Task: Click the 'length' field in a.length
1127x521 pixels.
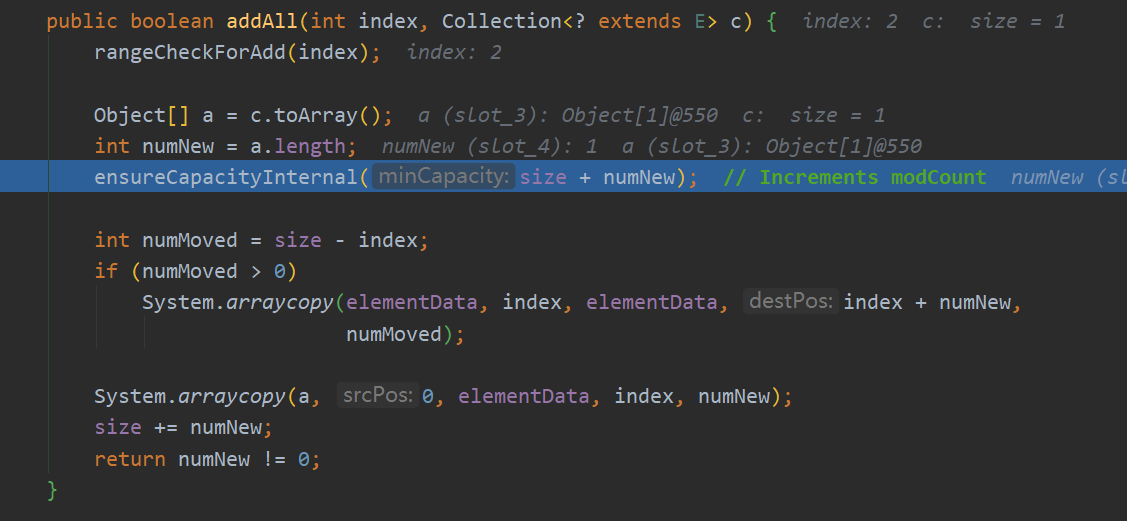Action: 310,147
